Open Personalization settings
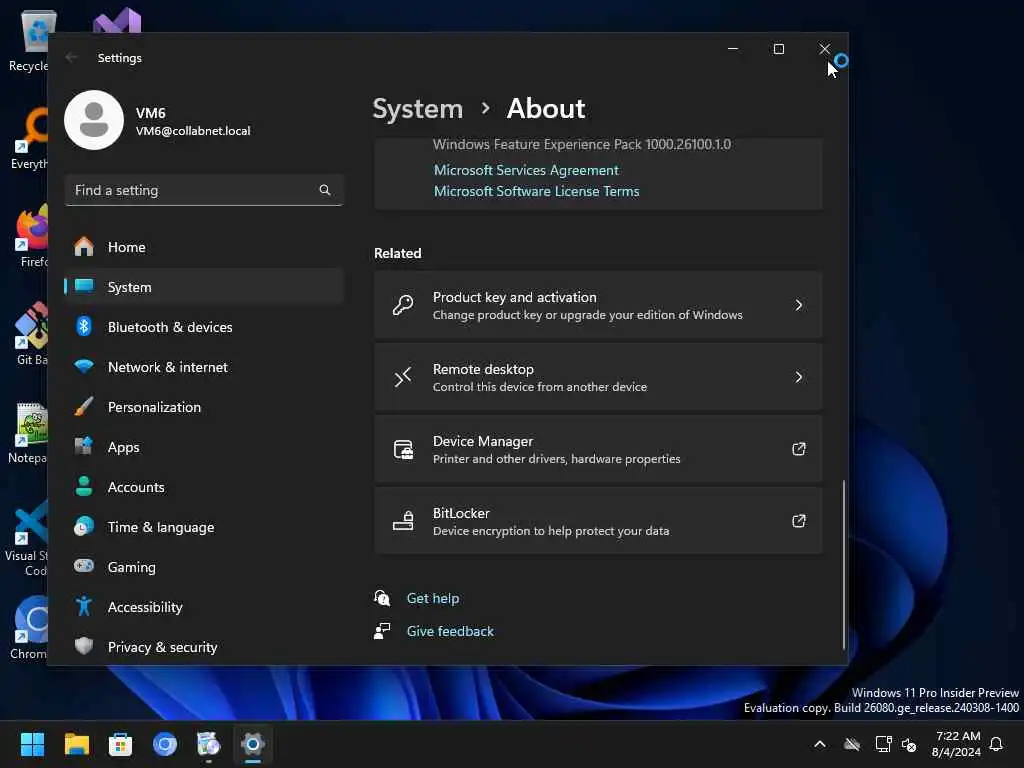The width and height of the screenshot is (1024, 768). [x=204, y=407]
